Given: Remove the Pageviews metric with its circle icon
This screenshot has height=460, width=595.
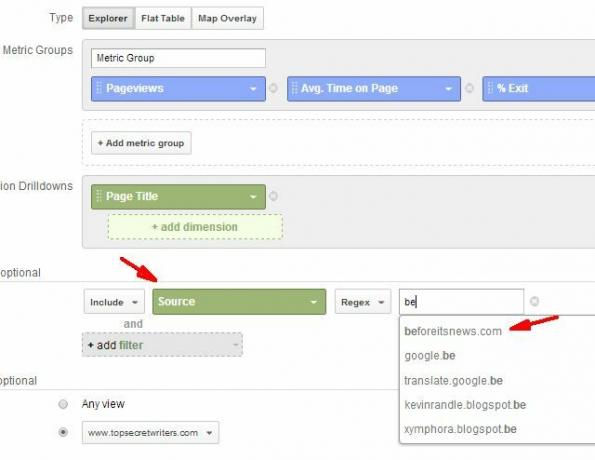Looking at the screenshot, I should 273,88.
